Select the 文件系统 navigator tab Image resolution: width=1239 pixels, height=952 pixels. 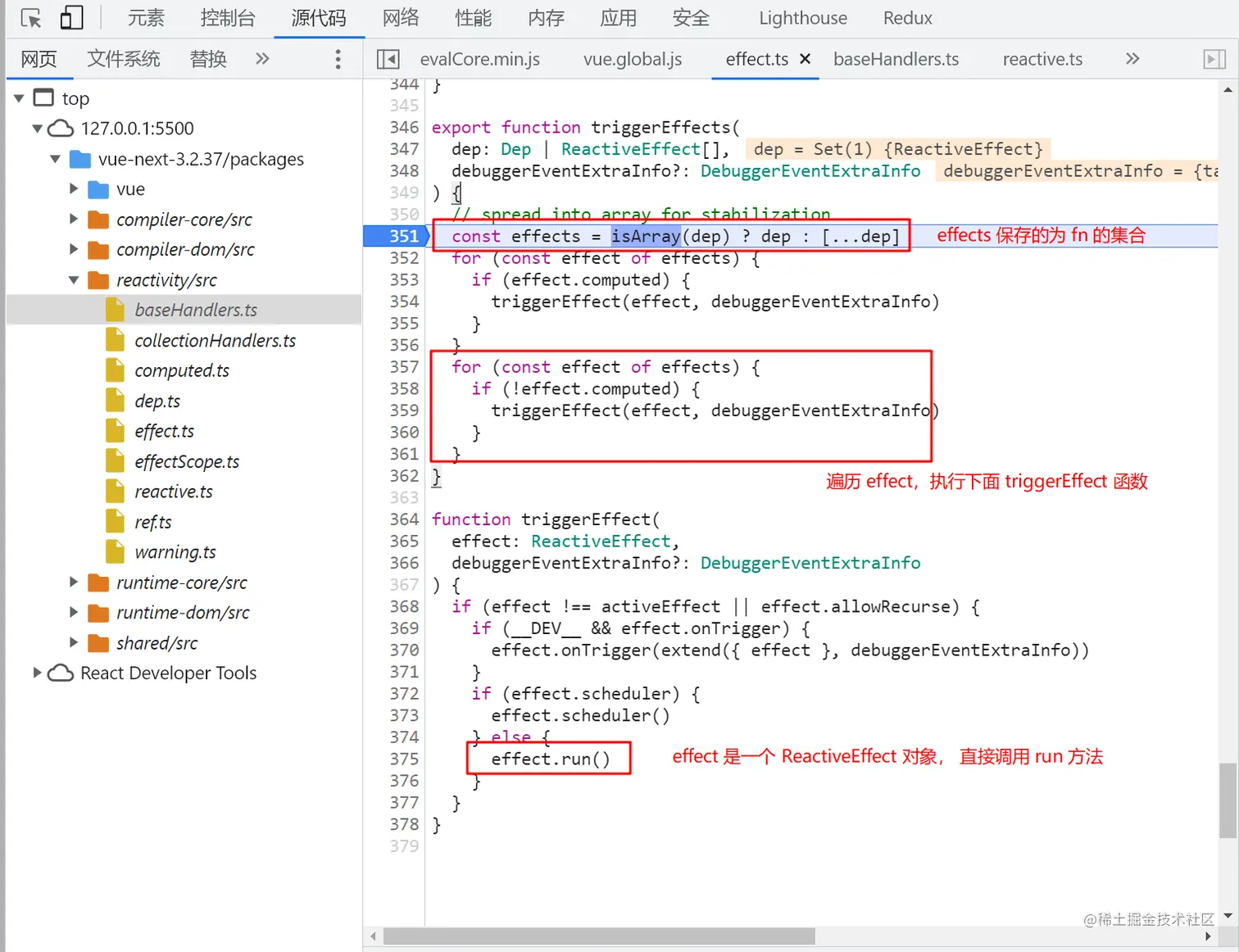[124, 59]
